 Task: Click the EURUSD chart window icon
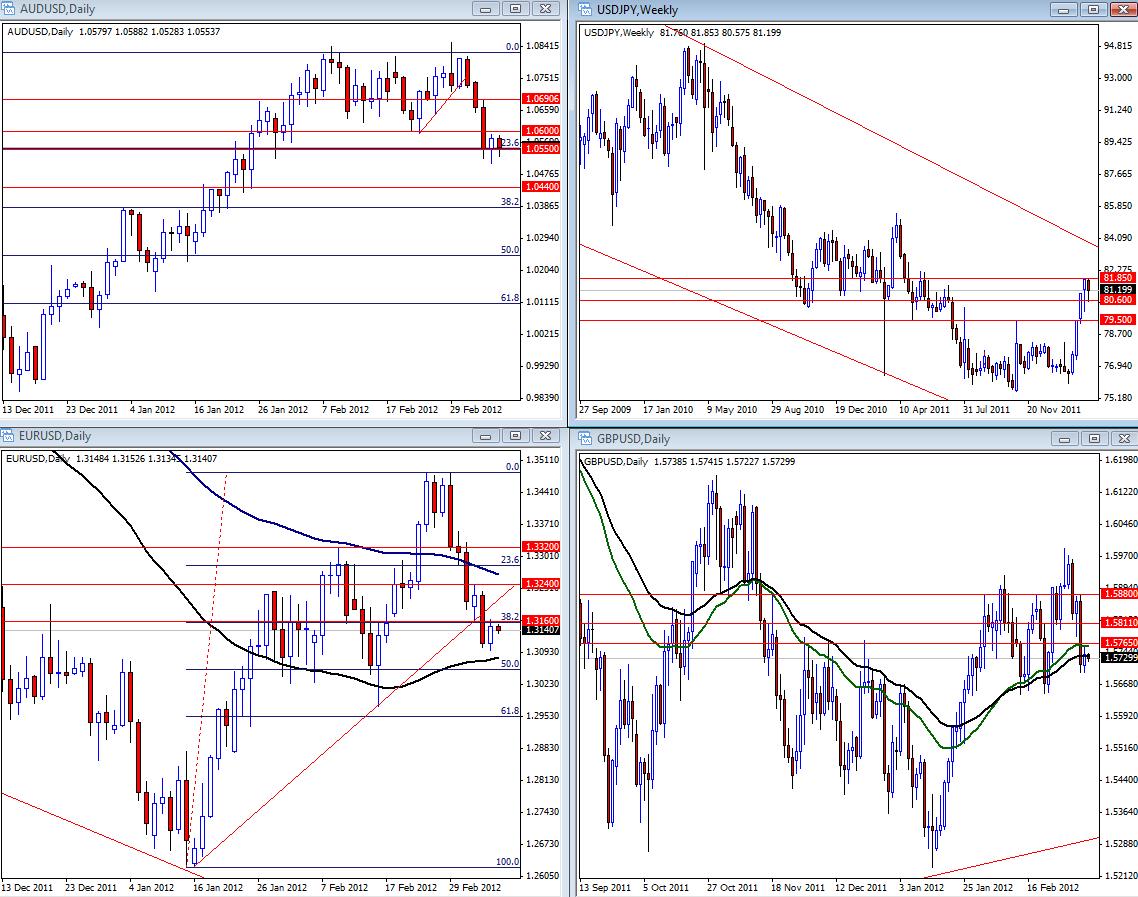tap(8, 435)
